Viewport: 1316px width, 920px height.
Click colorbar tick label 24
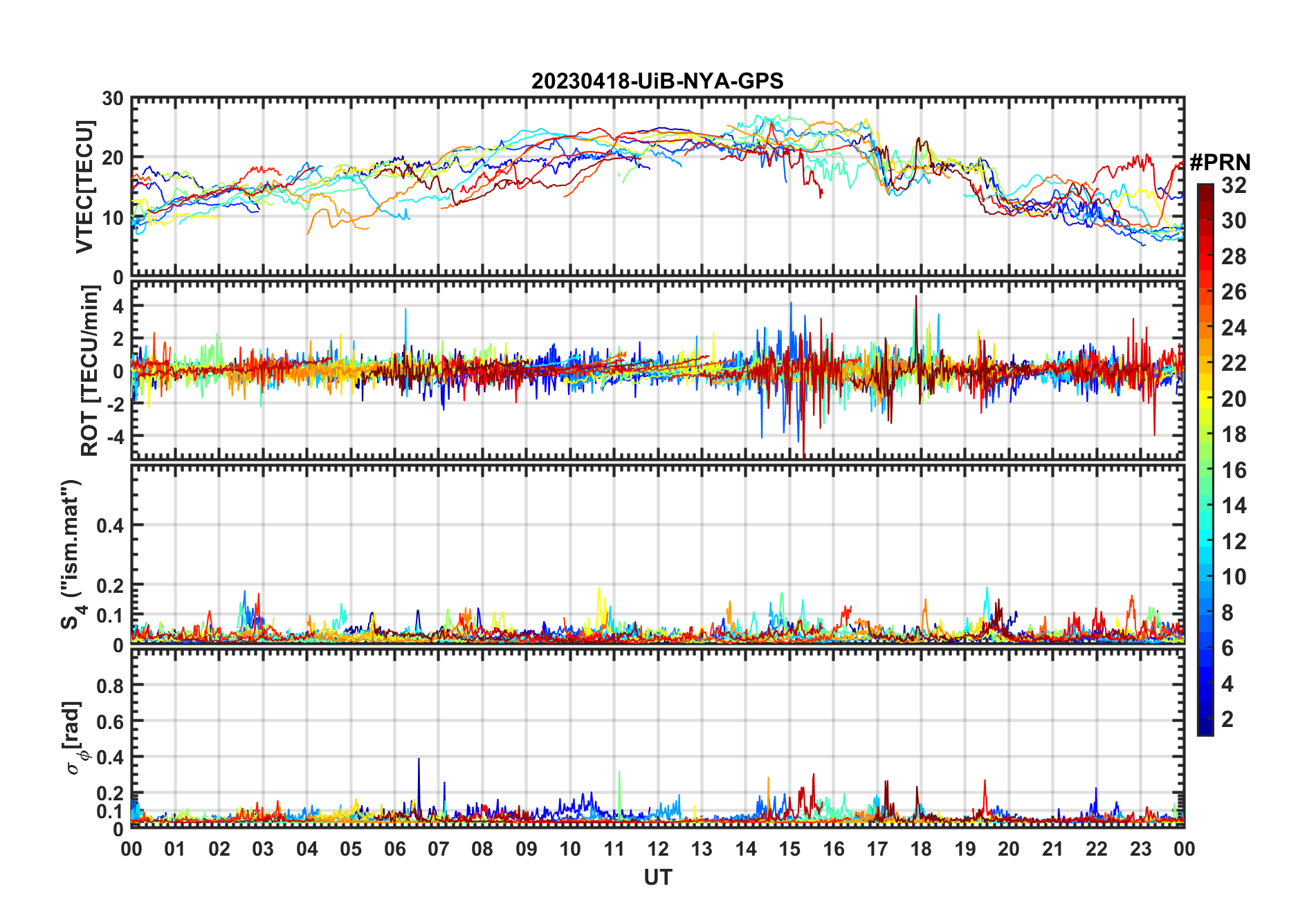1234,327
